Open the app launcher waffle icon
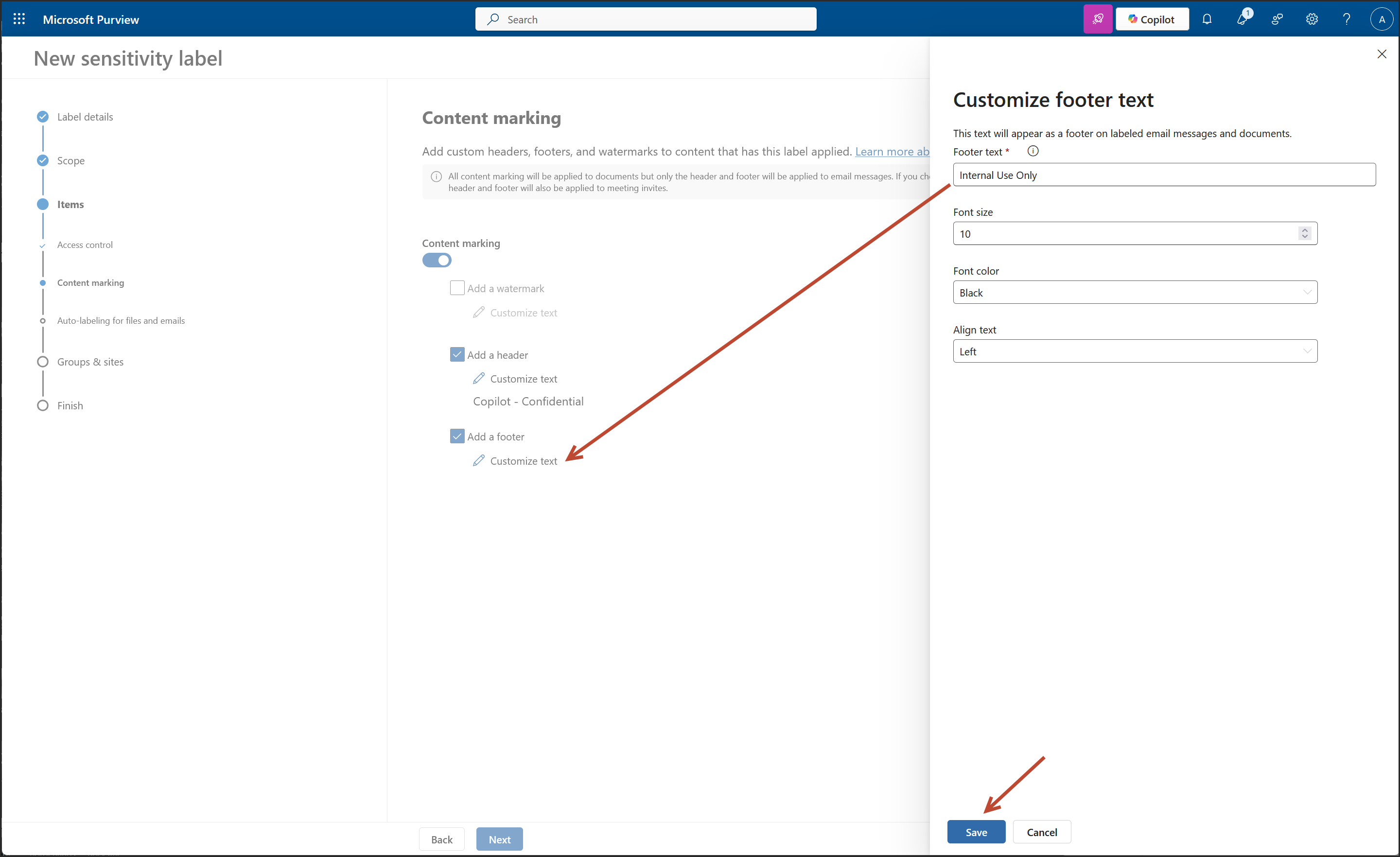Screen dimensions: 1400x857 click(19, 19)
